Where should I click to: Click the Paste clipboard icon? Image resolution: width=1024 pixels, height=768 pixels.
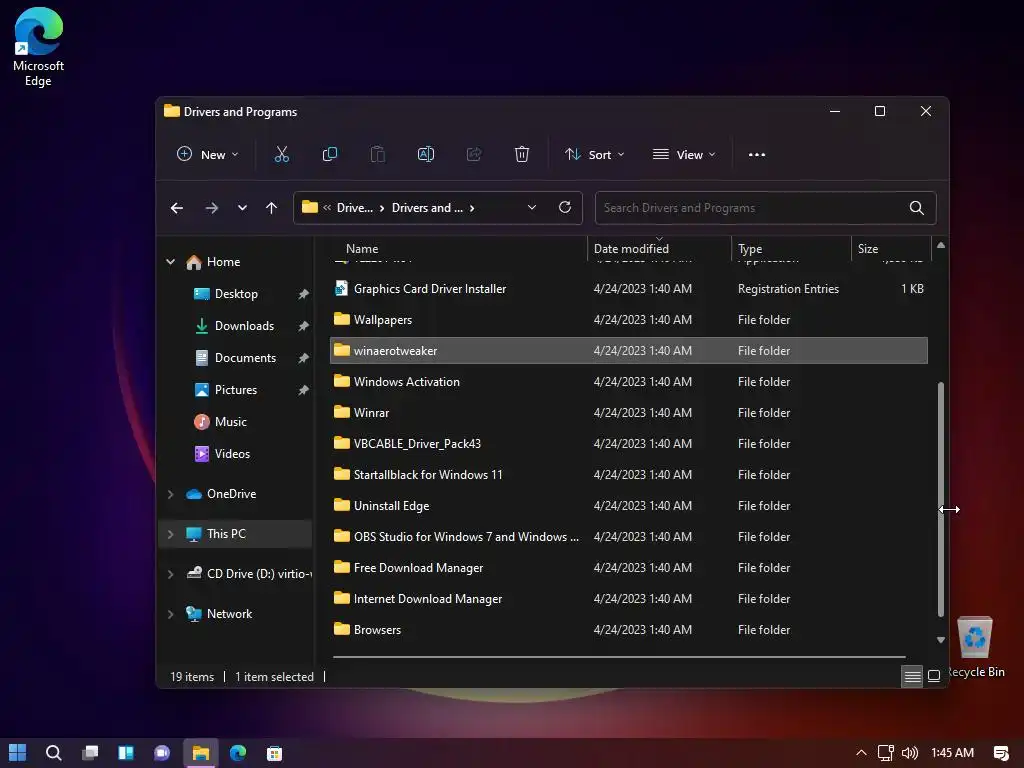tap(377, 154)
